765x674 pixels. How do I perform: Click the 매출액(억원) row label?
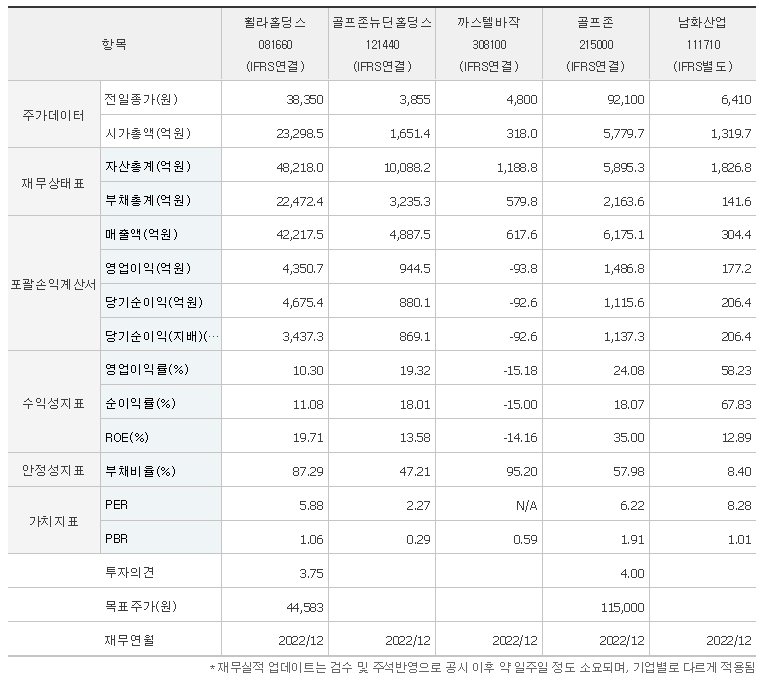click(x=141, y=234)
